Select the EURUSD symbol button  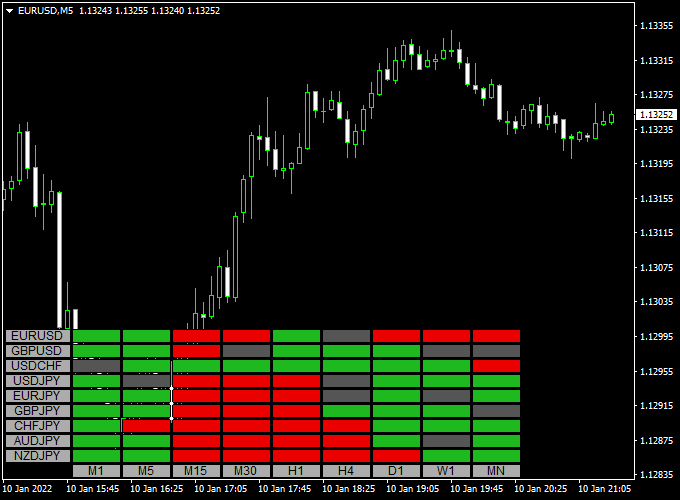coord(38,336)
